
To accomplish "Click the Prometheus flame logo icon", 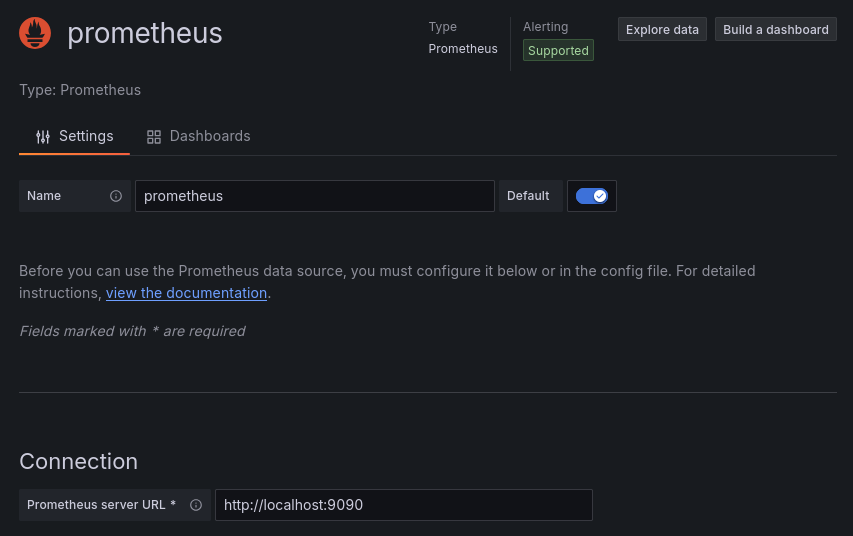I will tap(35, 33).
